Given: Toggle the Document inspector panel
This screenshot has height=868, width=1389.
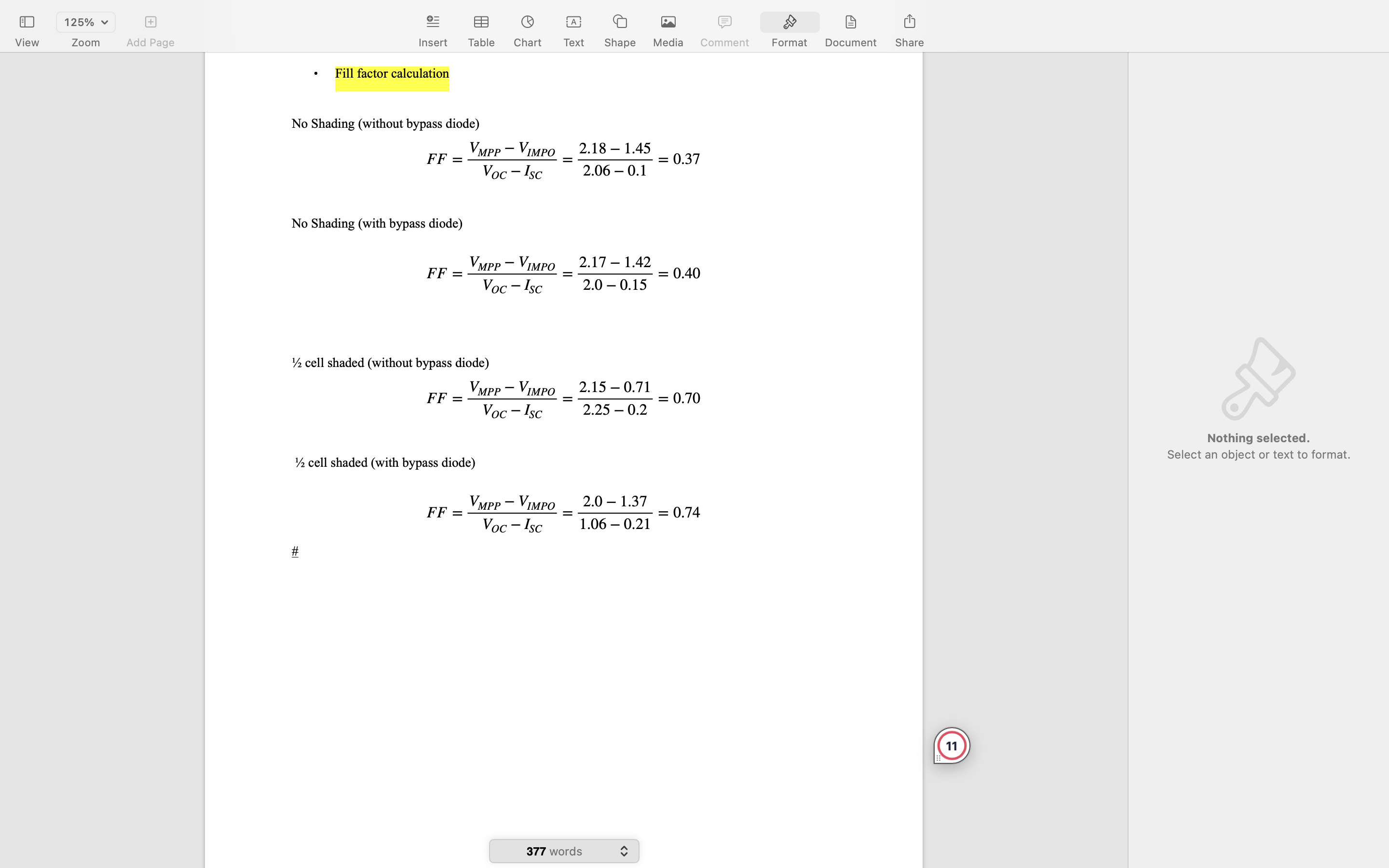Looking at the screenshot, I should coord(850,22).
